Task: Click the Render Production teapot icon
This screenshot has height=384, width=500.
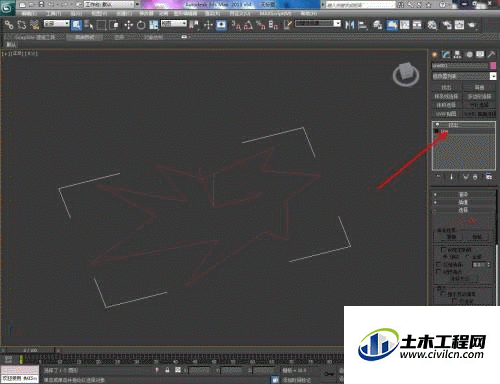Action: 472,25
